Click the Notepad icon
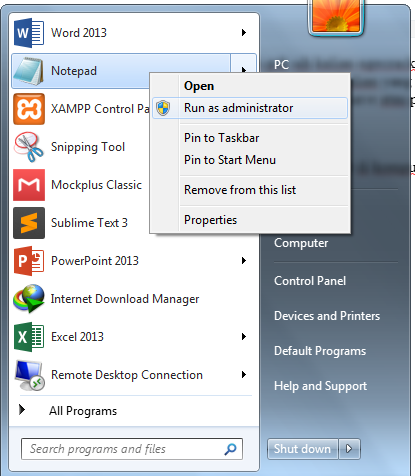Image resolution: width=415 pixels, height=476 pixels. [29, 71]
